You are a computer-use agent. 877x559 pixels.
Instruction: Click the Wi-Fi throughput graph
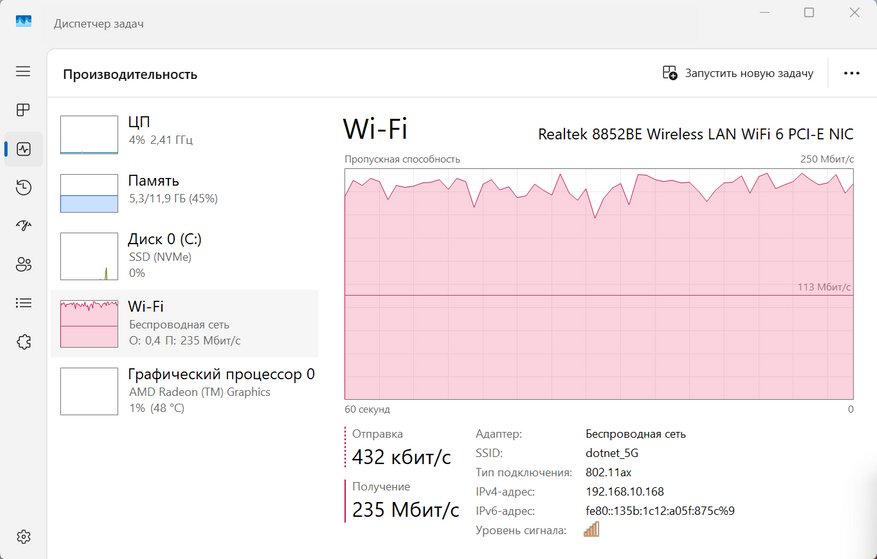[x=598, y=284]
